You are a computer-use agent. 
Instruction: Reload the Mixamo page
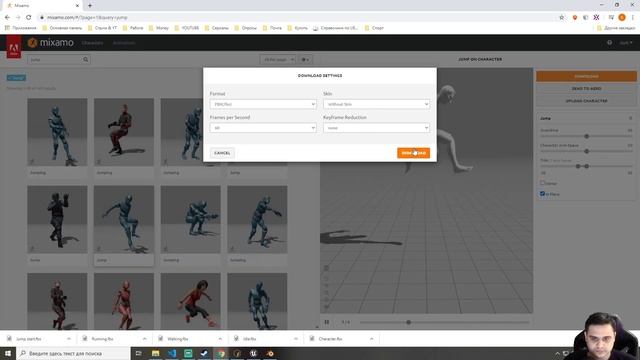(29, 18)
